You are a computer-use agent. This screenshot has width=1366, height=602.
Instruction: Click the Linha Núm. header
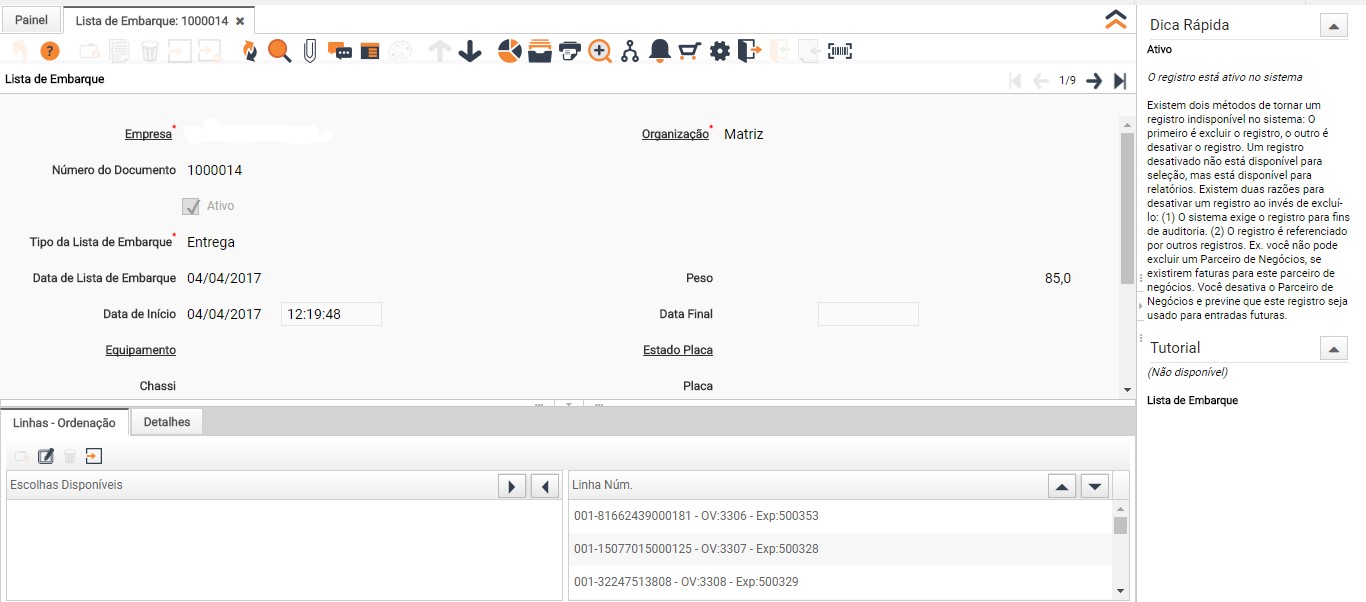pyautogui.click(x=602, y=485)
